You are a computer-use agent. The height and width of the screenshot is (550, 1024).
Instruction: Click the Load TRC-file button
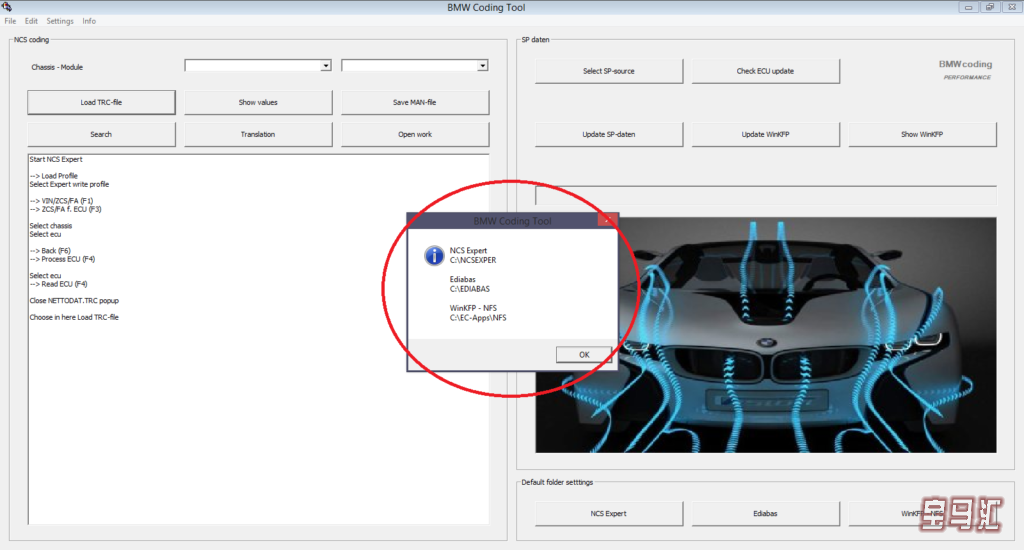pos(101,103)
